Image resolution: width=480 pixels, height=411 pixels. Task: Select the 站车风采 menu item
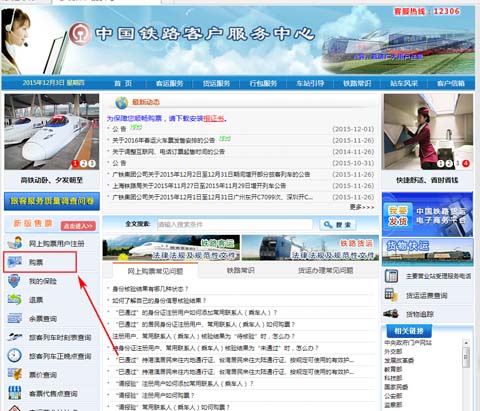click(x=404, y=83)
